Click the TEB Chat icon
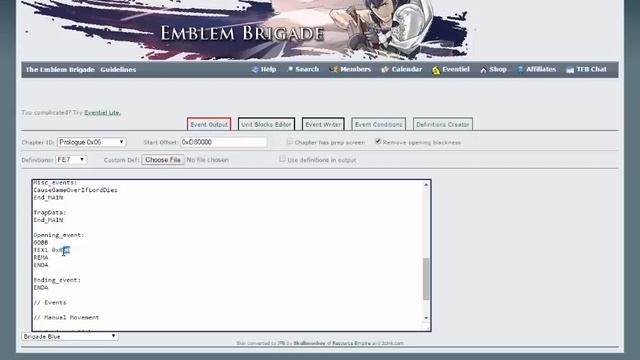This screenshot has width=640, height=360. 570,70
